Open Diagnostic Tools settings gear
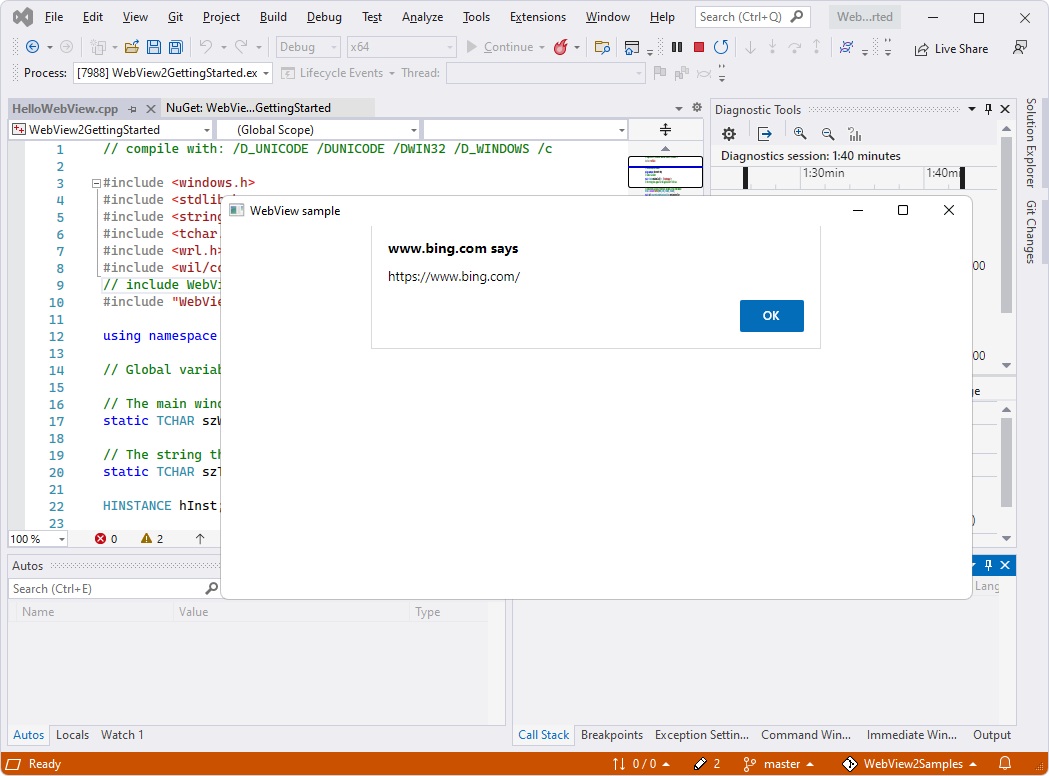This screenshot has height=776, width=1049. (728, 133)
